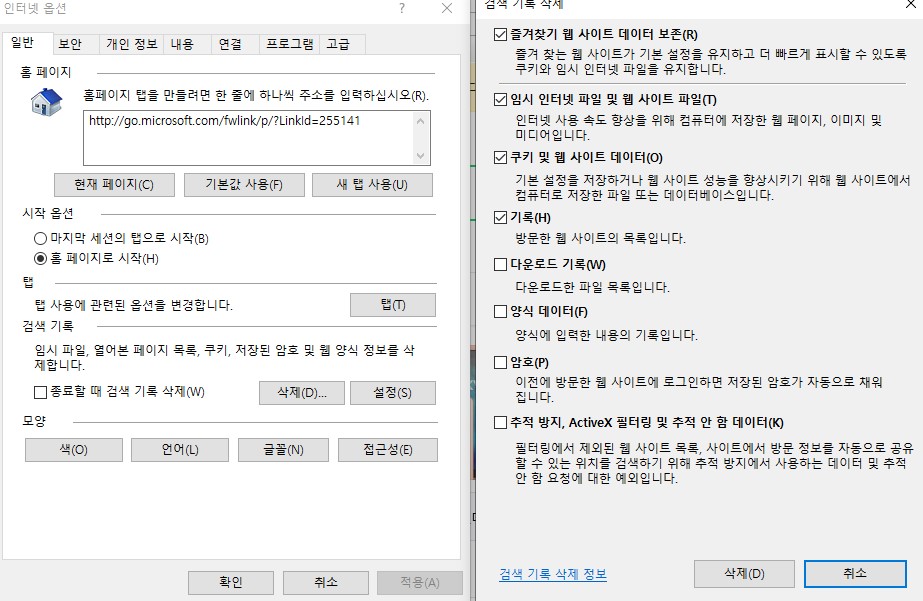Enable 다운로드 기록(W) checkbox
This screenshot has height=601, width=923.
click(500, 264)
